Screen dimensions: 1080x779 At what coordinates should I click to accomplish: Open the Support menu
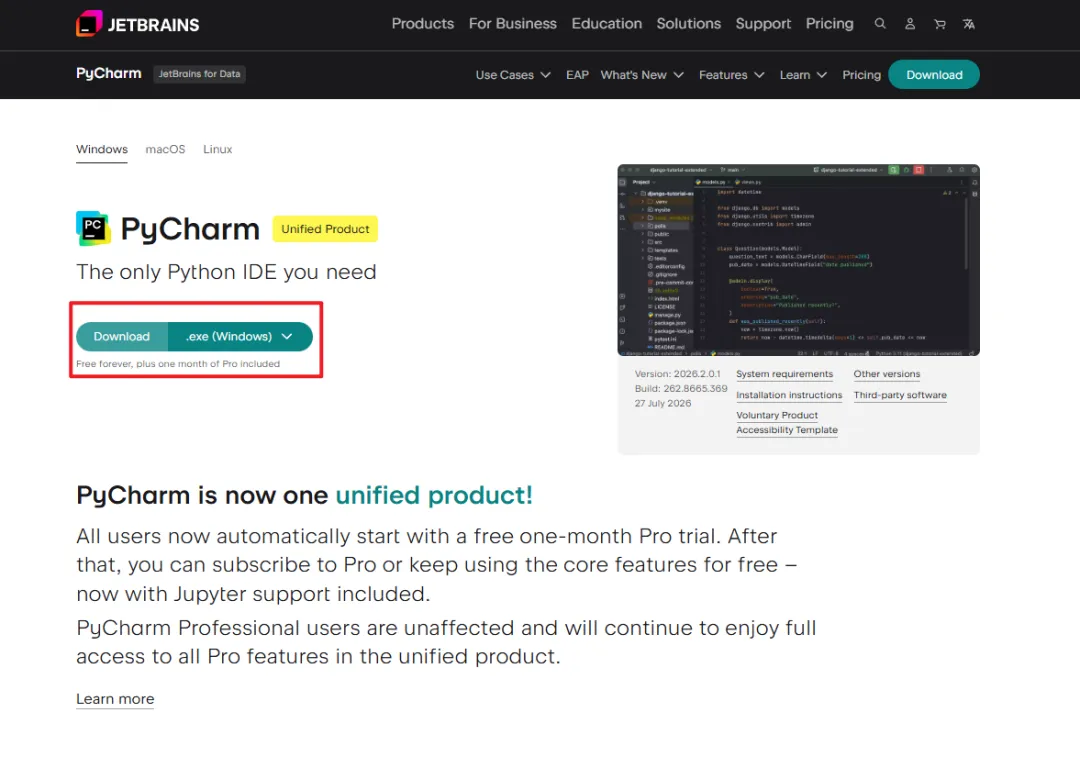pos(763,23)
